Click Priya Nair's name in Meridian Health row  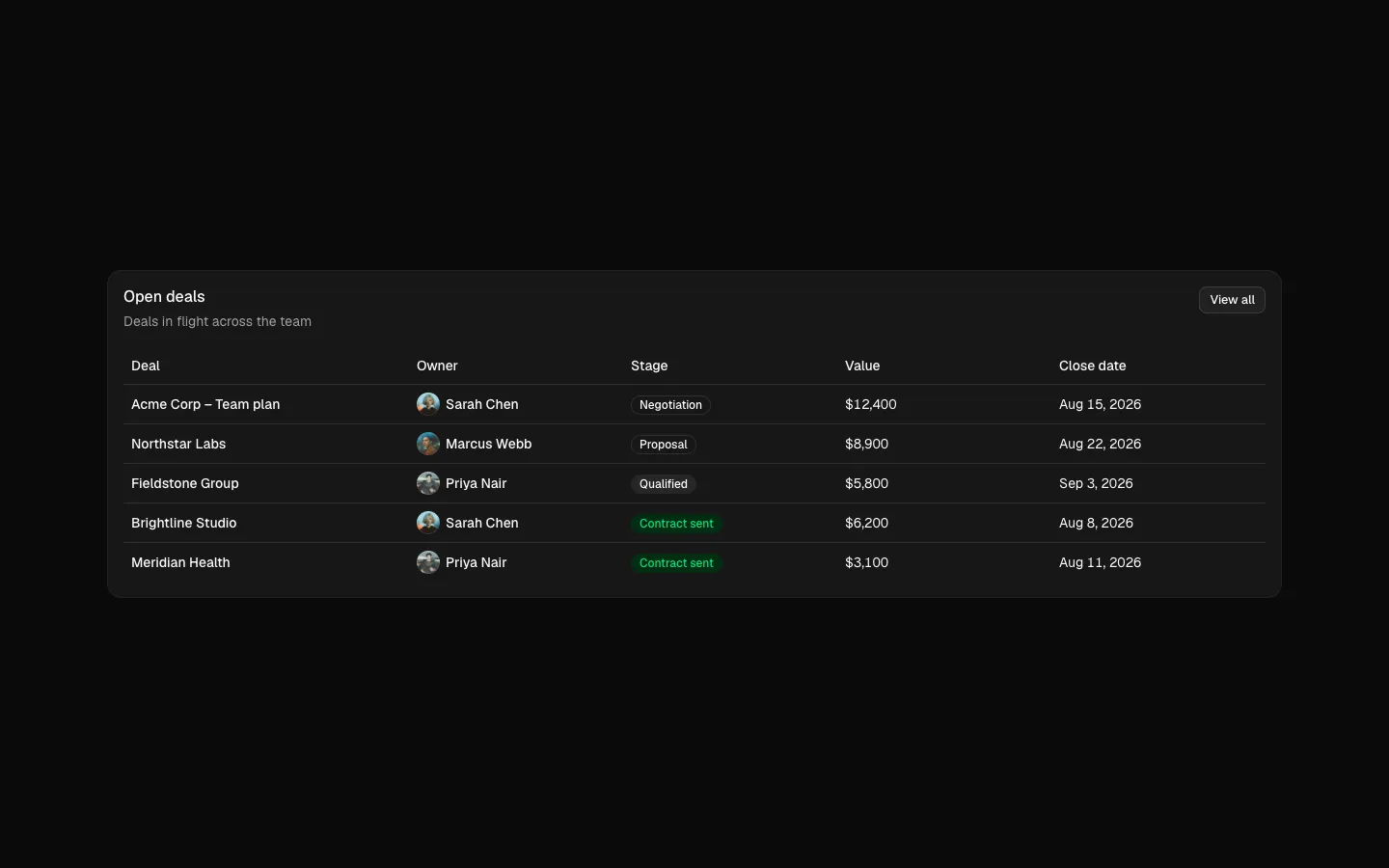point(477,562)
